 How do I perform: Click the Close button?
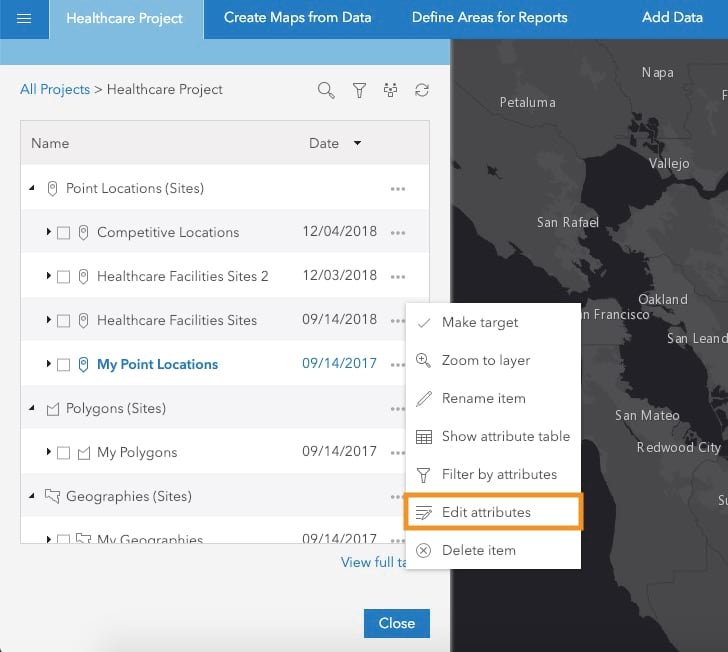[396, 623]
